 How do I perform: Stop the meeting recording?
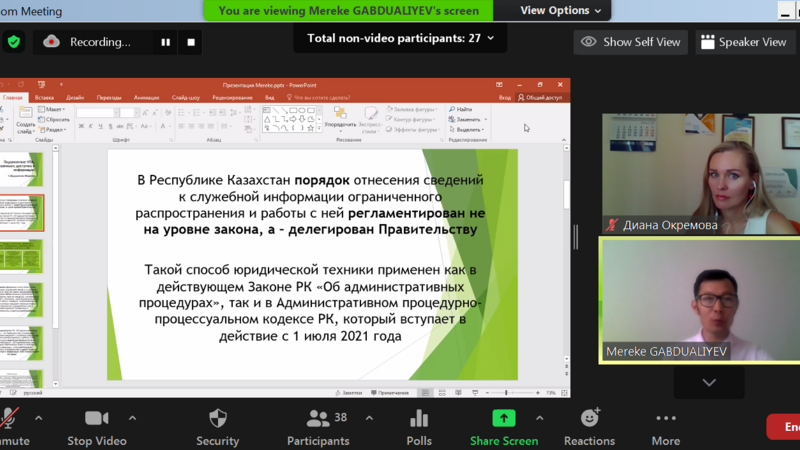pos(191,42)
